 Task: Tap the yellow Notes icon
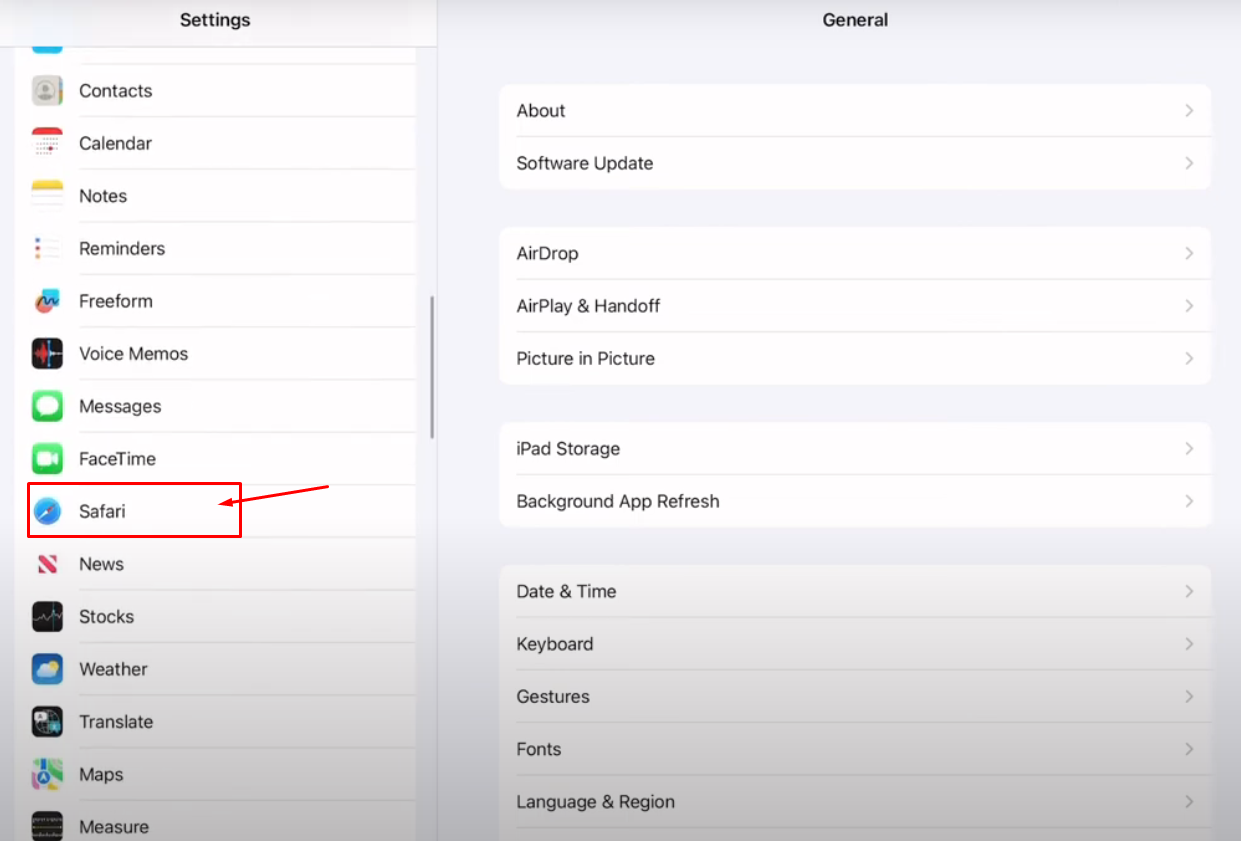coord(47,196)
